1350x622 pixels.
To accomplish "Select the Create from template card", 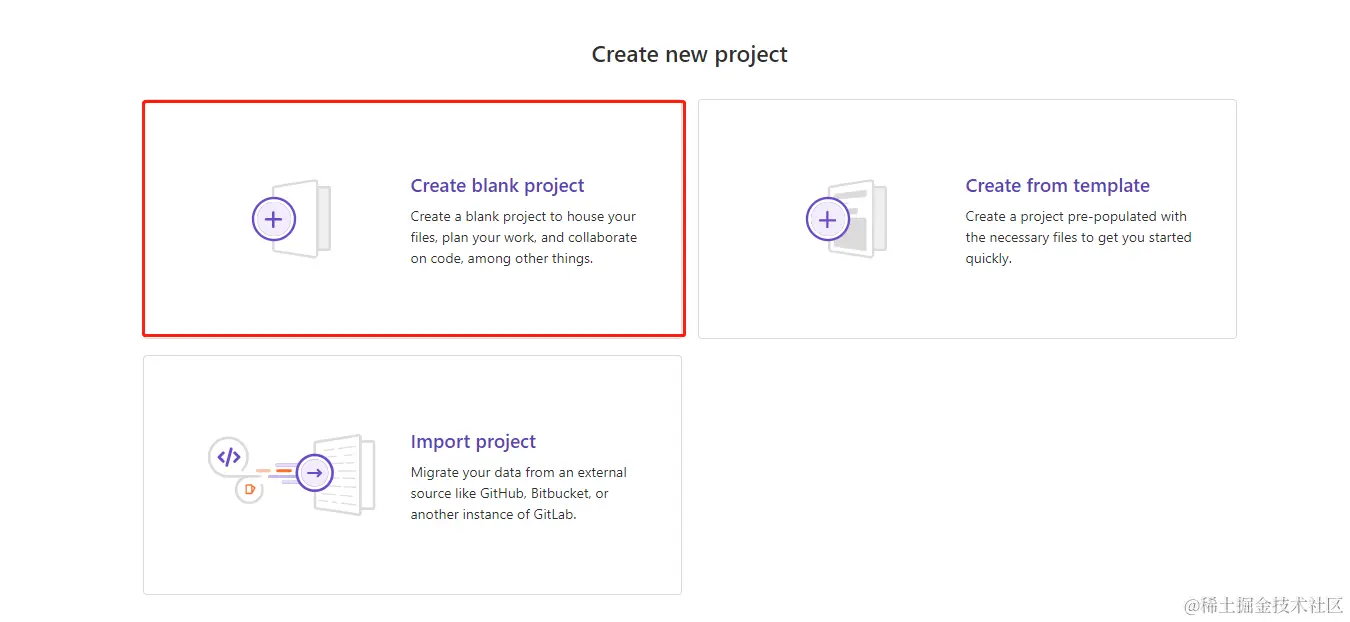I will pyautogui.click(x=966, y=300).
